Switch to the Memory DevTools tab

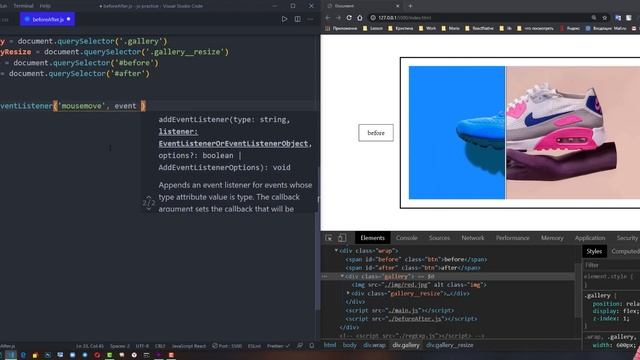click(x=552, y=238)
